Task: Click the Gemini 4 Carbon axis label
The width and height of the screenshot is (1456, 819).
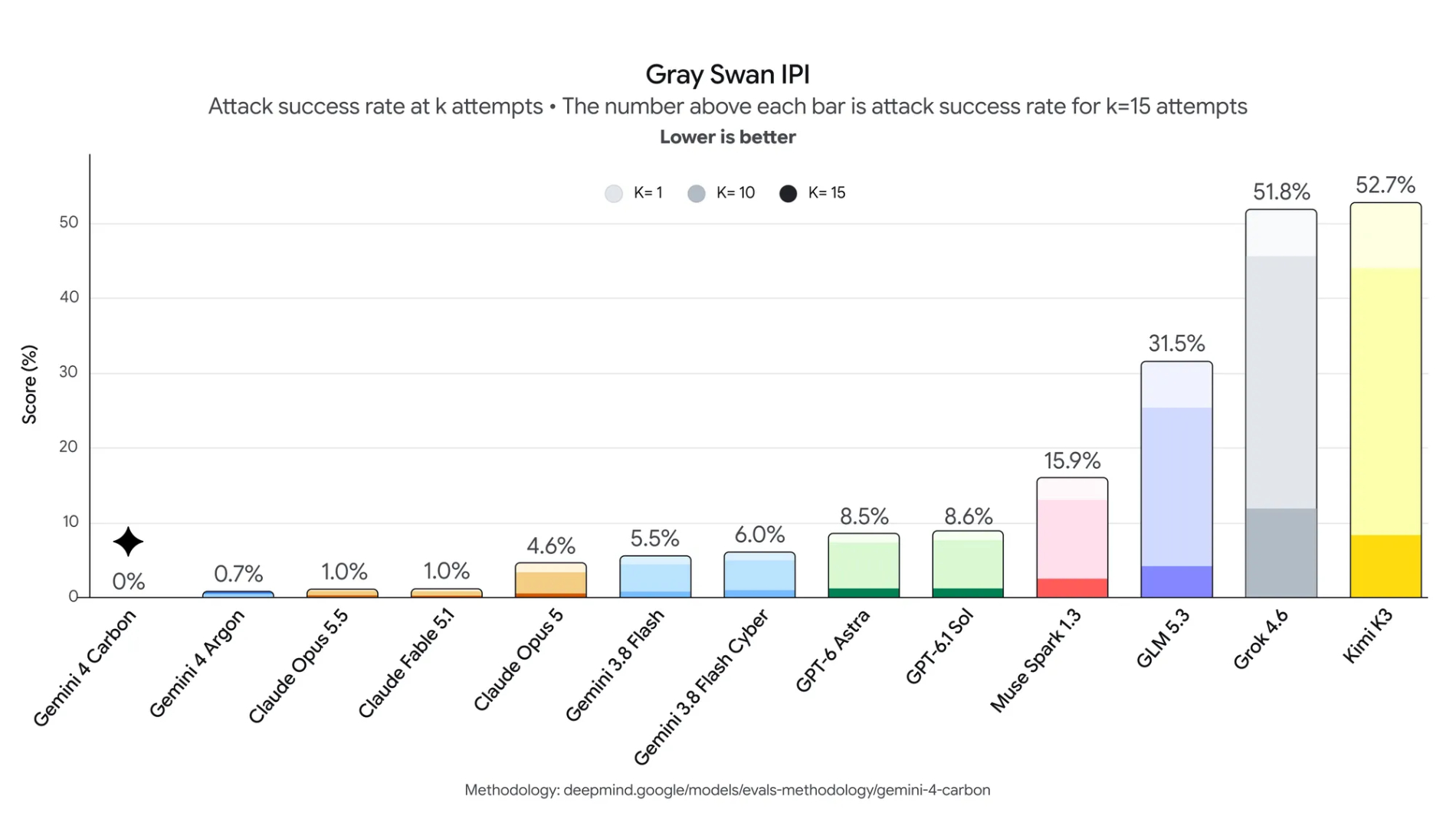Action: click(85, 668)
